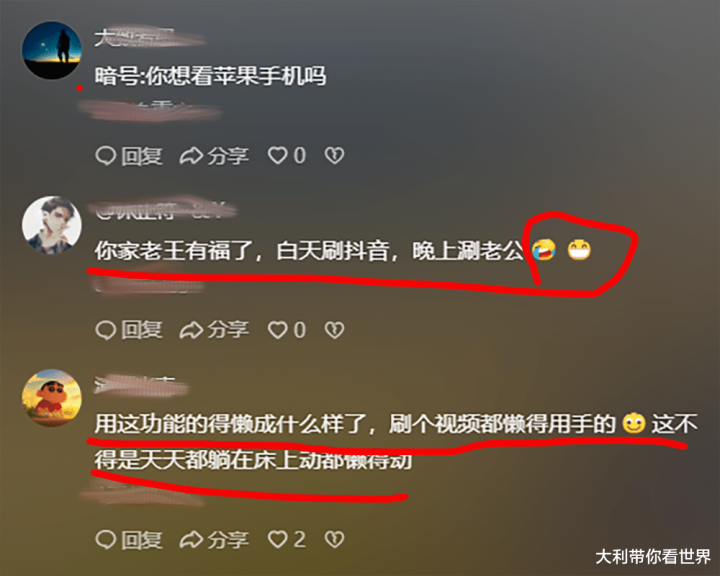720x576 pixels.
Task: Reply to the 老王 Douyin comment
Action: 129,330
